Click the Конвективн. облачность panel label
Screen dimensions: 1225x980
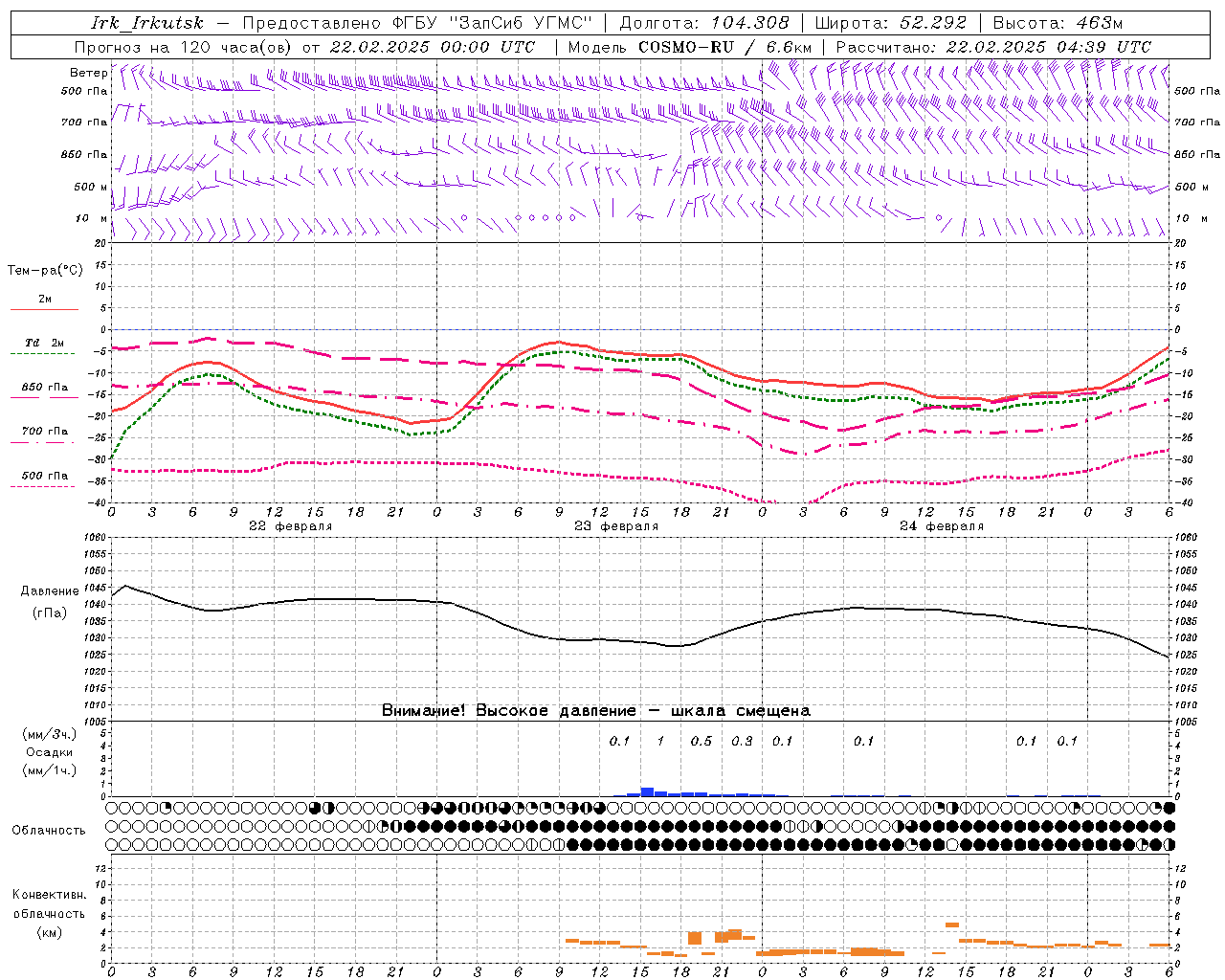[49, 904]
